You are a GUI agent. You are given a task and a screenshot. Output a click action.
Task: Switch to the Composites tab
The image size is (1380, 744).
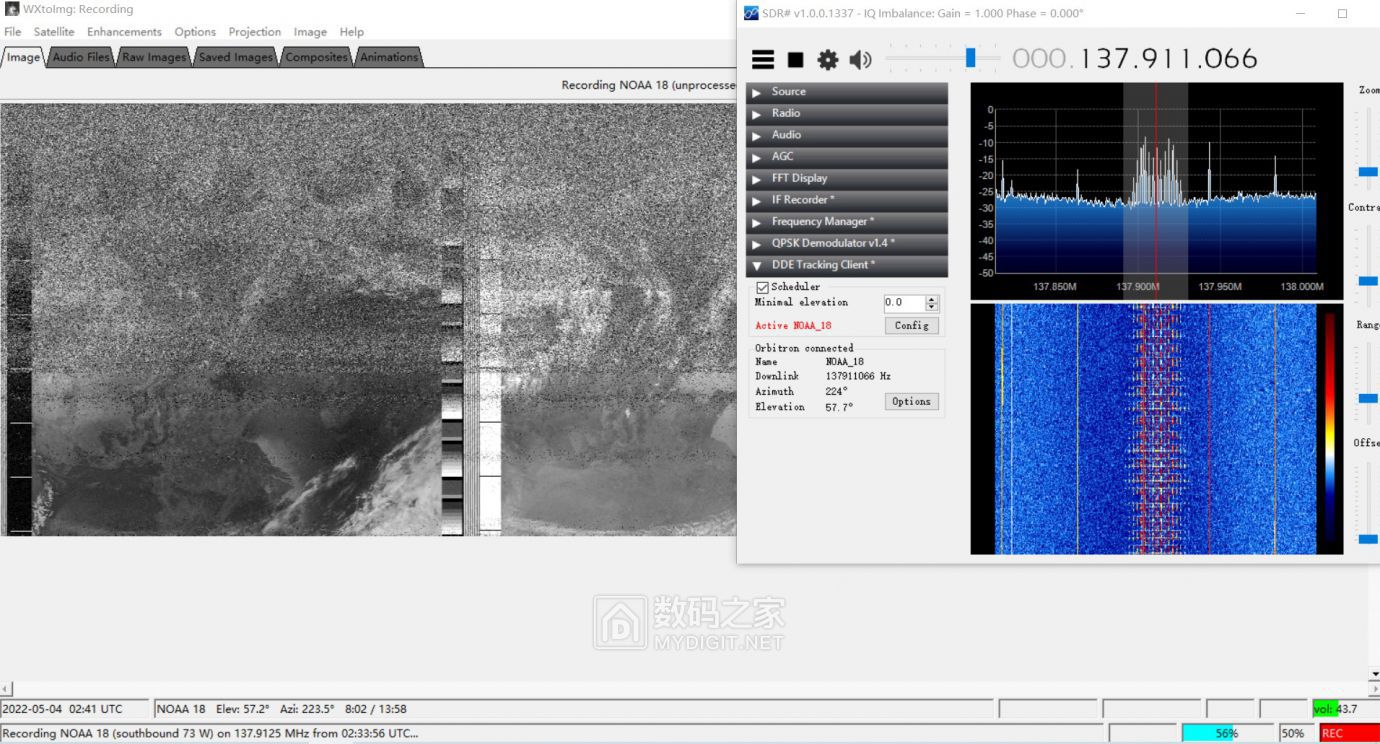coord(316,57)
